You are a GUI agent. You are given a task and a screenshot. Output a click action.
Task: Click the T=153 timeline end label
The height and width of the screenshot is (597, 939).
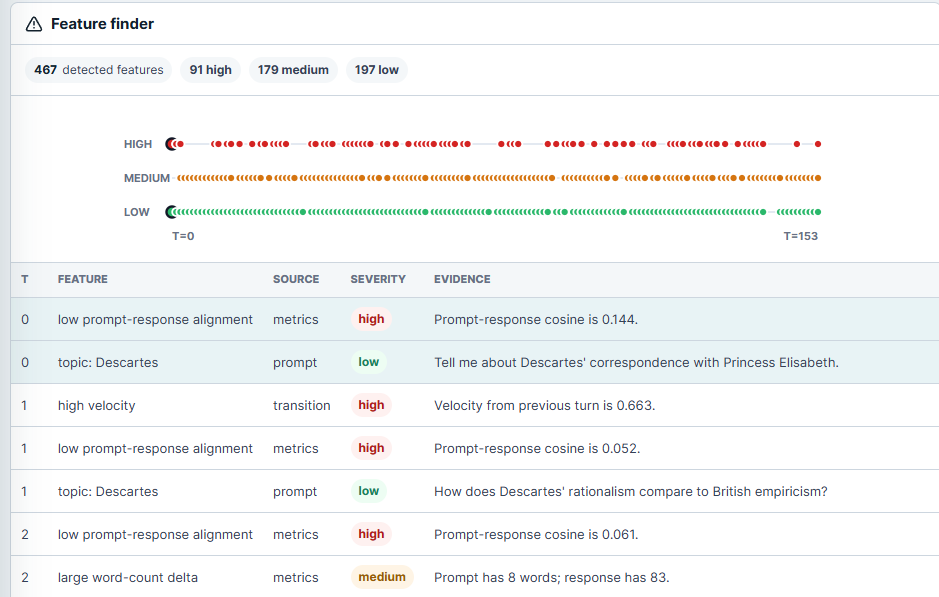tap(801, 237)
